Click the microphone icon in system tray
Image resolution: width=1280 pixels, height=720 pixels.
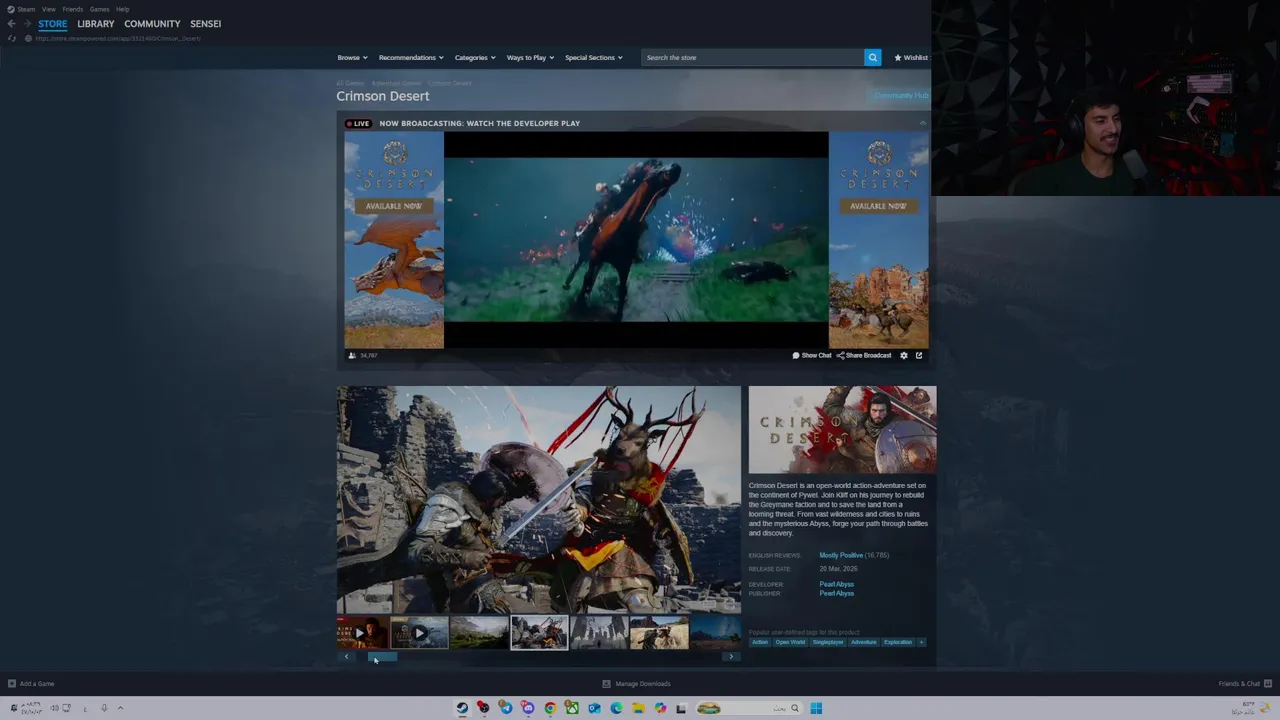(x=104, y=708)
